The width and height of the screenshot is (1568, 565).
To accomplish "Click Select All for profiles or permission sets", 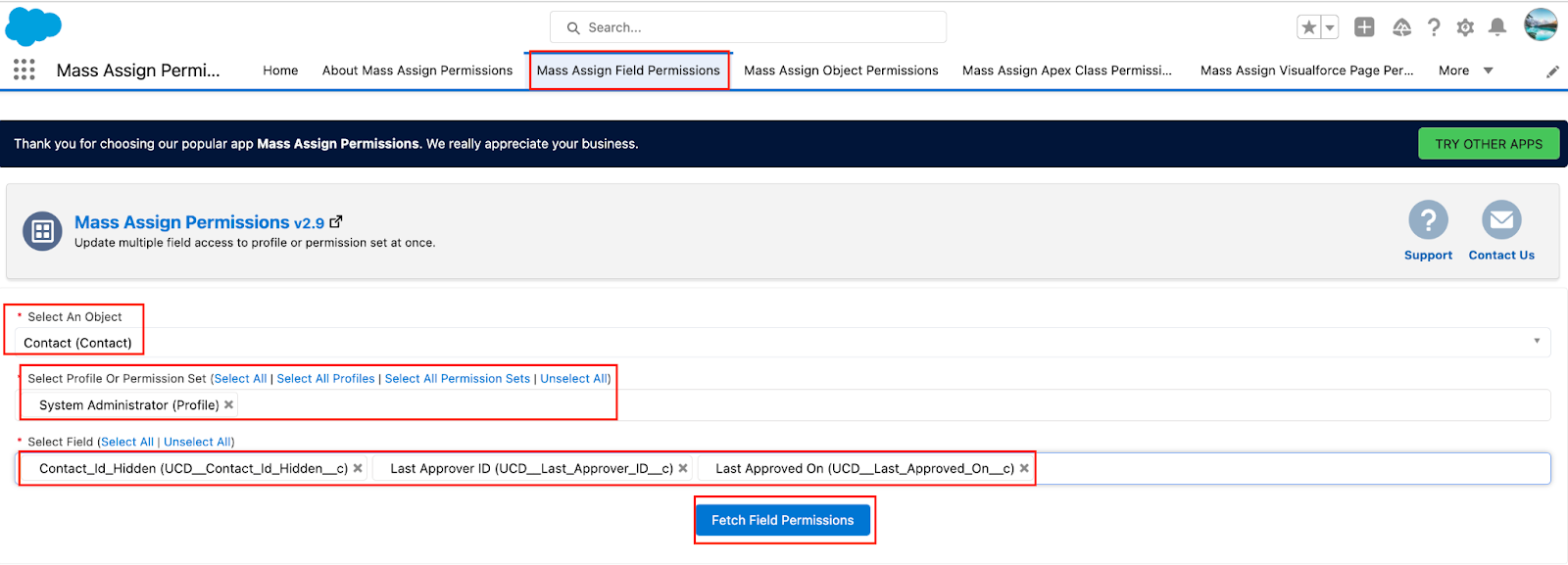I will coord(240,378).
